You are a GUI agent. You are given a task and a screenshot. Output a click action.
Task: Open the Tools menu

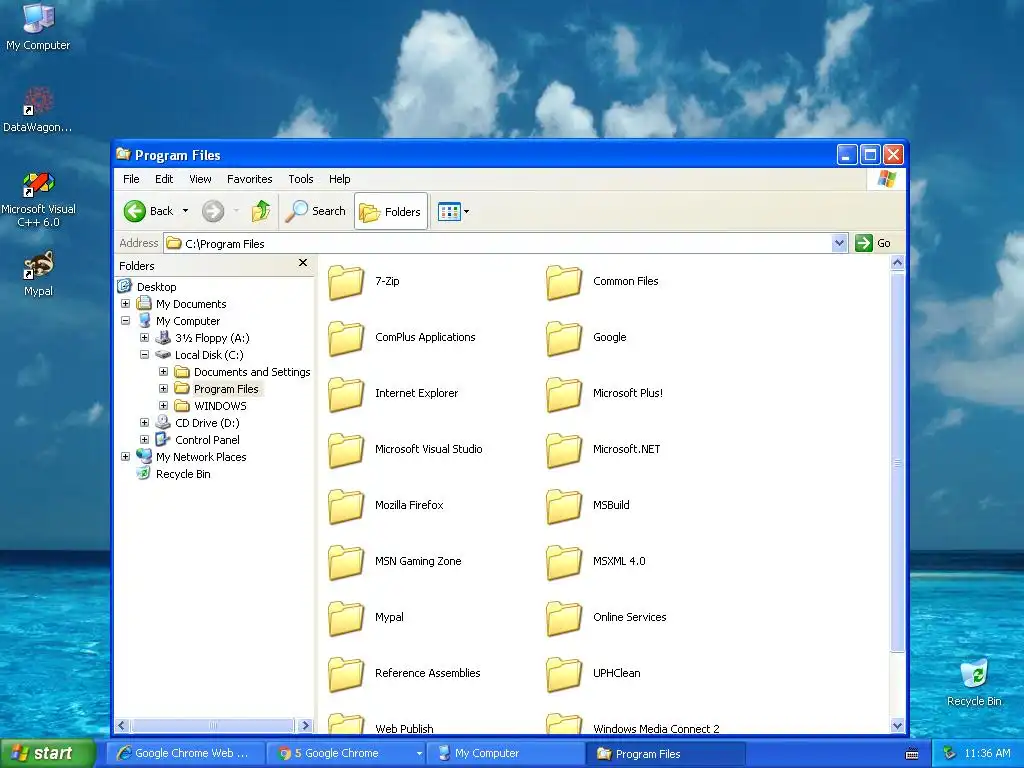pyautogui.click(x=300, y=179)
